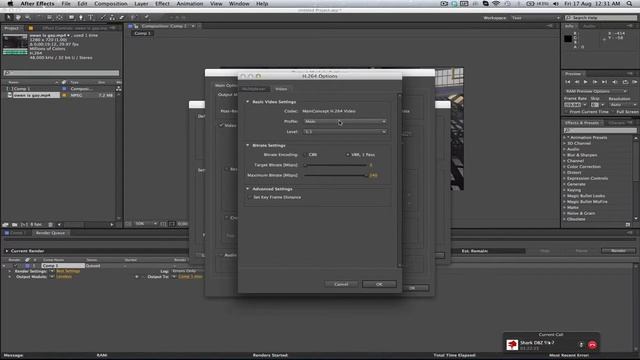Collapse Bitrate Settings section
Image resolution: width=640 pixels, height=360 pixels.
coord(247,145)
